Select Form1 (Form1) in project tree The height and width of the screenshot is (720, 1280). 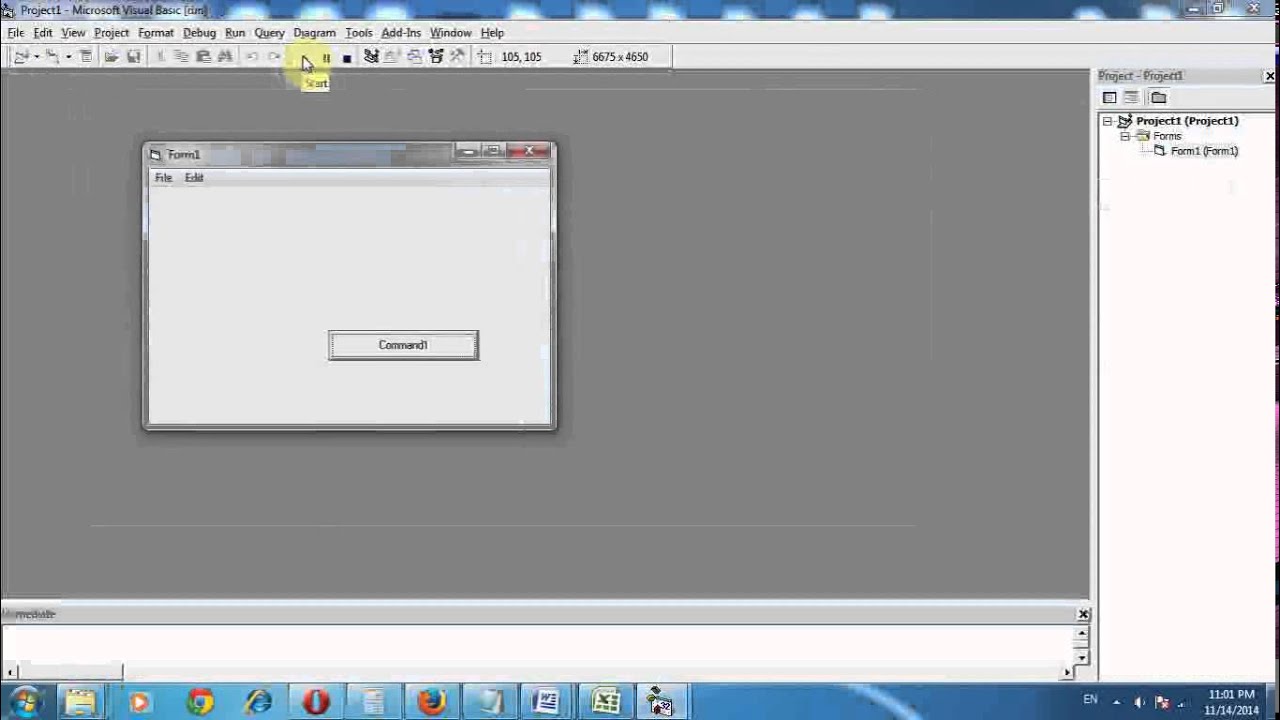[1204, 151]
